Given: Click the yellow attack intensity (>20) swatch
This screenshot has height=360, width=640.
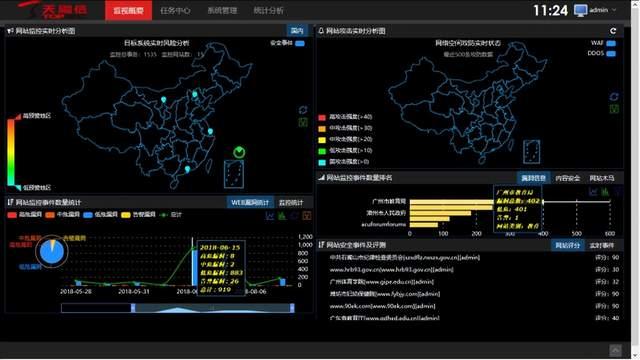Looking at the screenshot, I should (x=322, y=140).
